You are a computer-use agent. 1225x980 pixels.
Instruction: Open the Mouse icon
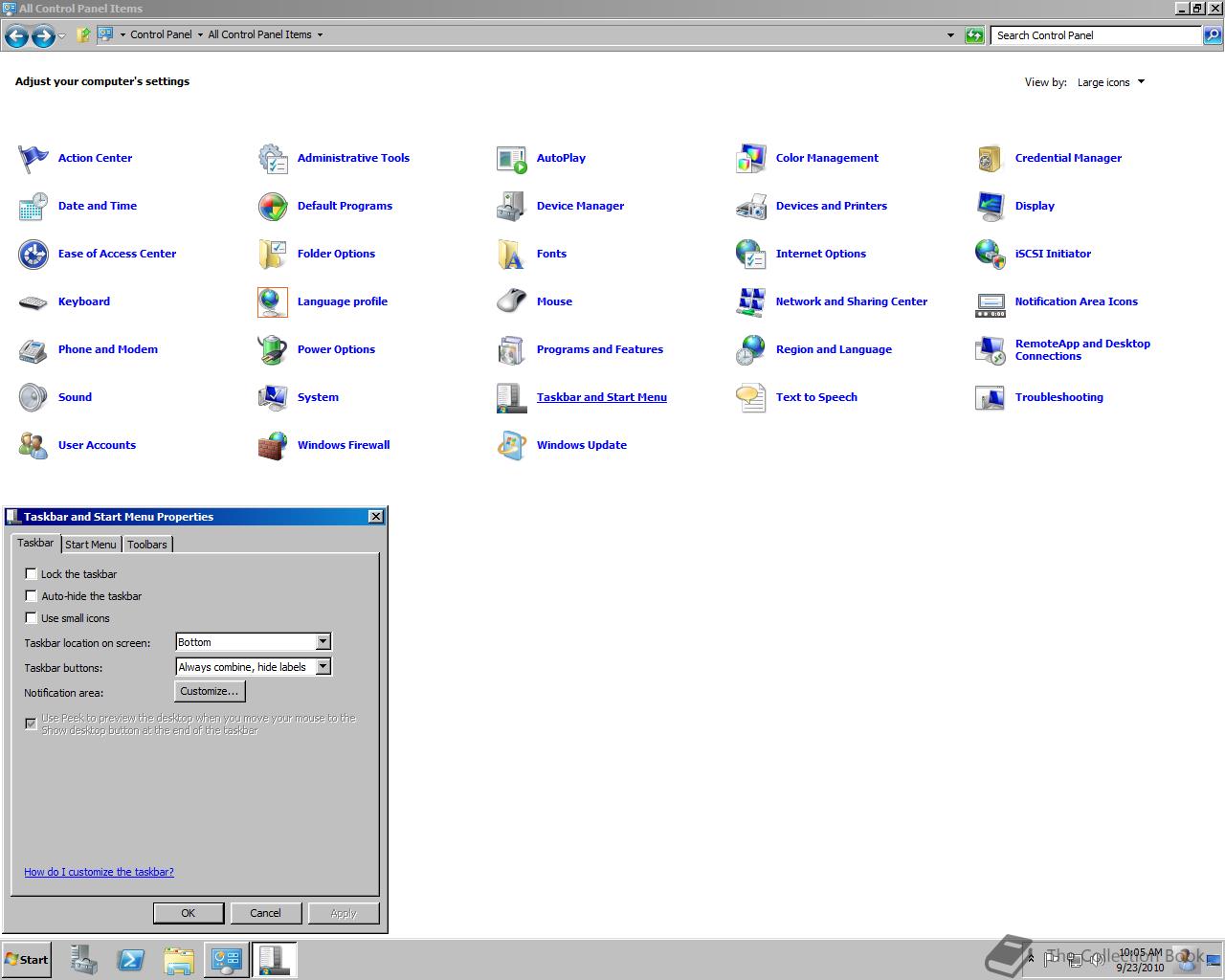512,301
